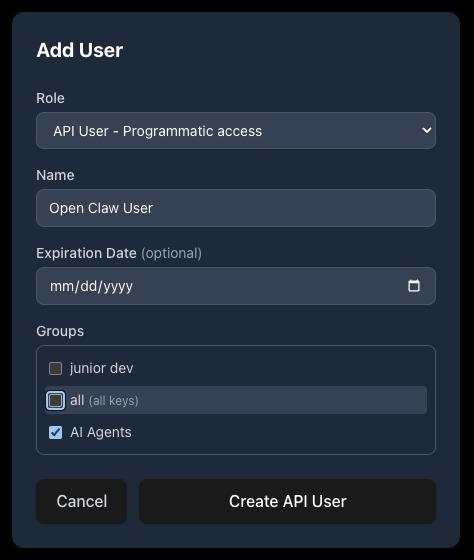Open the Role dropdown
This screenshot has width=474, height=560.
[x=236, y=131]
